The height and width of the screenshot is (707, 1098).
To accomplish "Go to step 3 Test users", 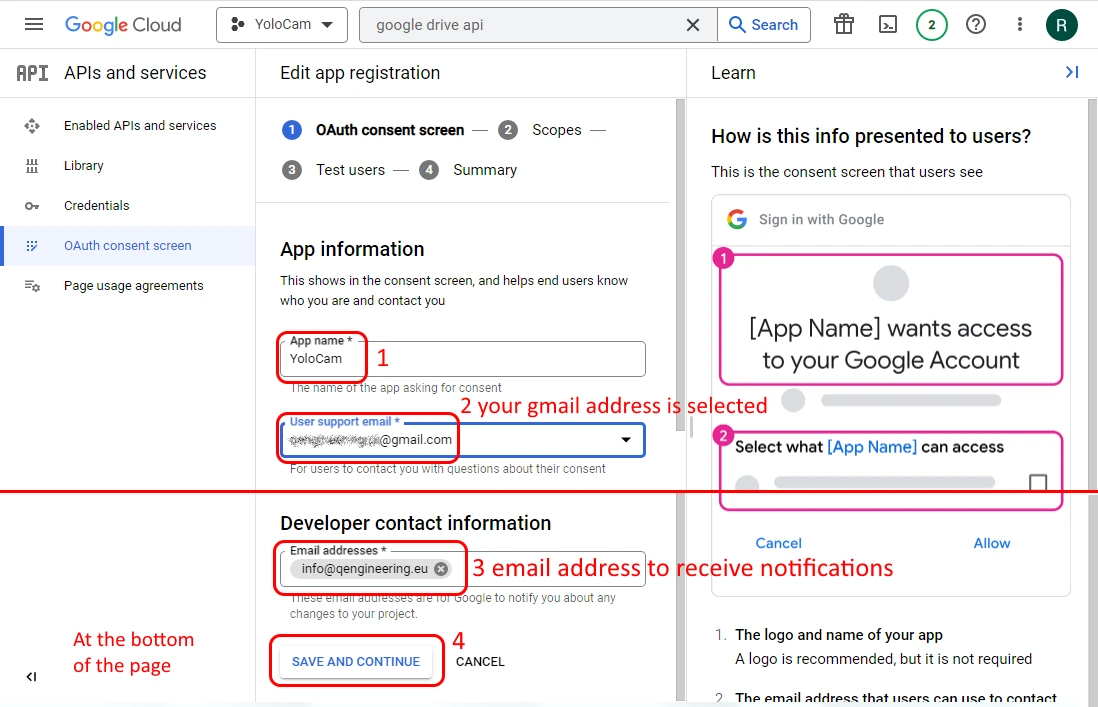I will [x=333, y=170].
